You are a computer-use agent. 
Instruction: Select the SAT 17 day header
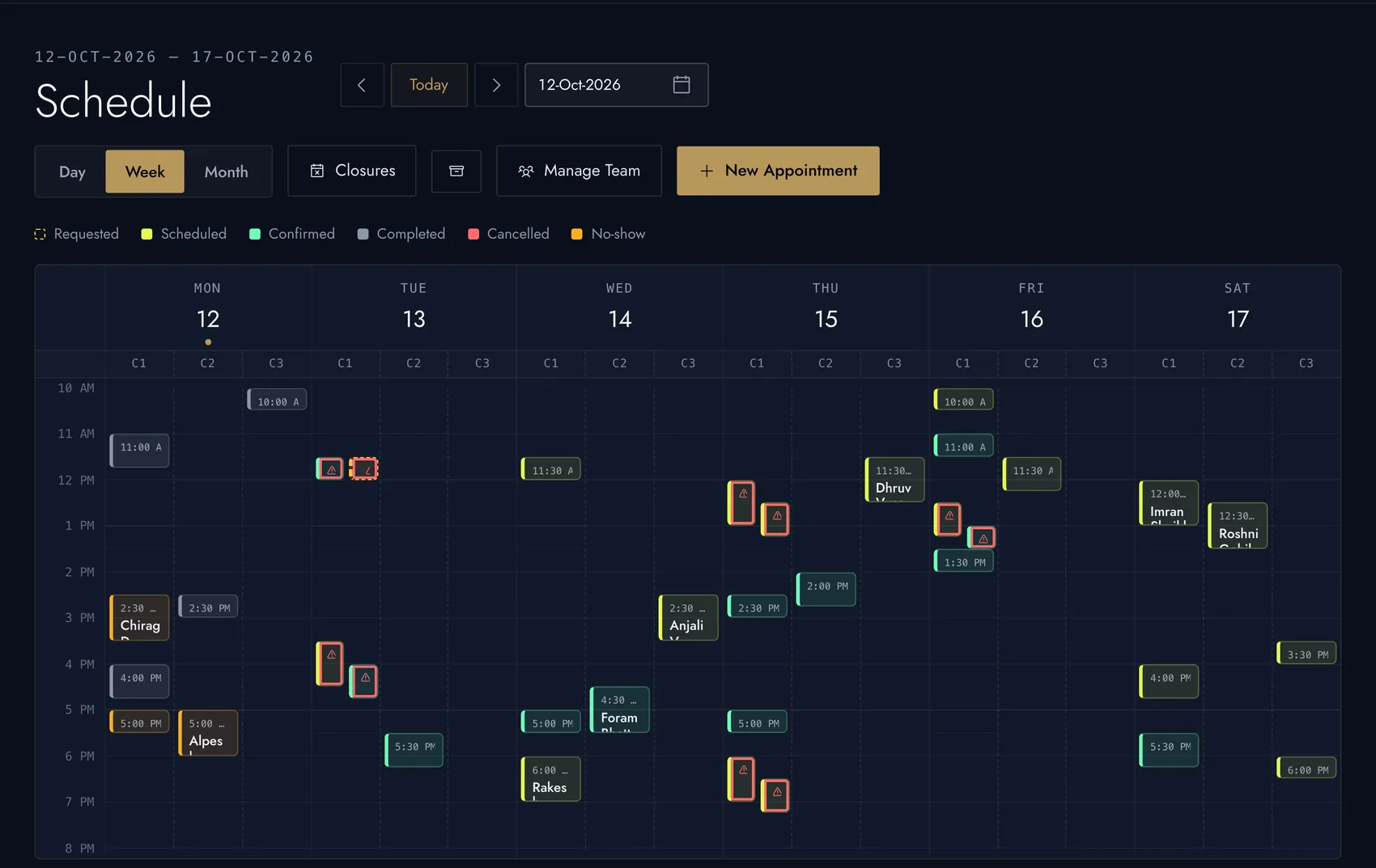tap(1238, 307)
